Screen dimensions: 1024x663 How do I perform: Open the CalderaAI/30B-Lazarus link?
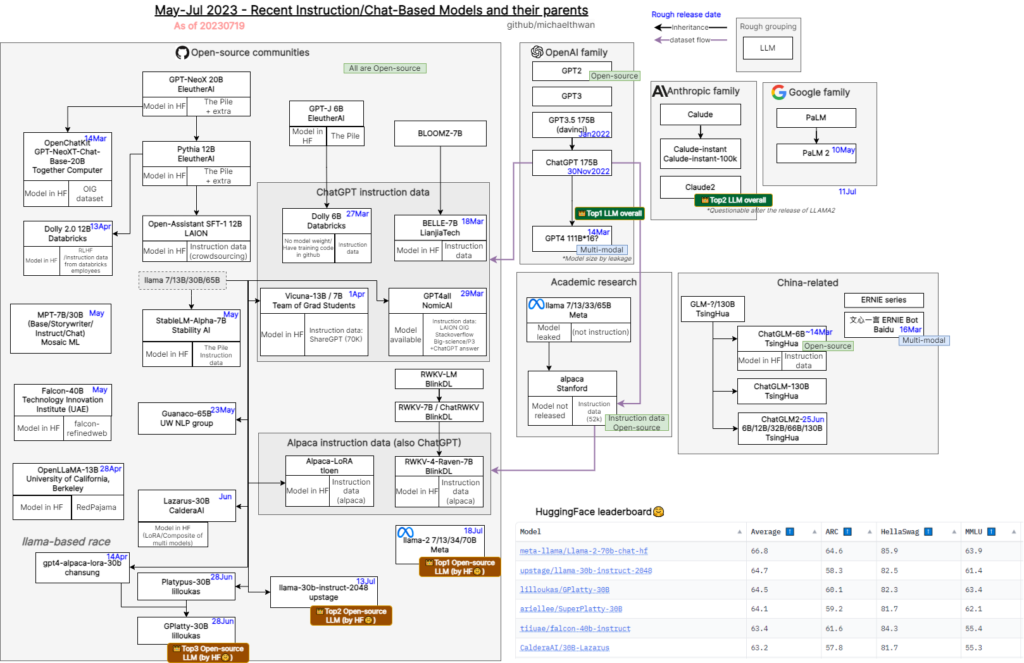564,647
